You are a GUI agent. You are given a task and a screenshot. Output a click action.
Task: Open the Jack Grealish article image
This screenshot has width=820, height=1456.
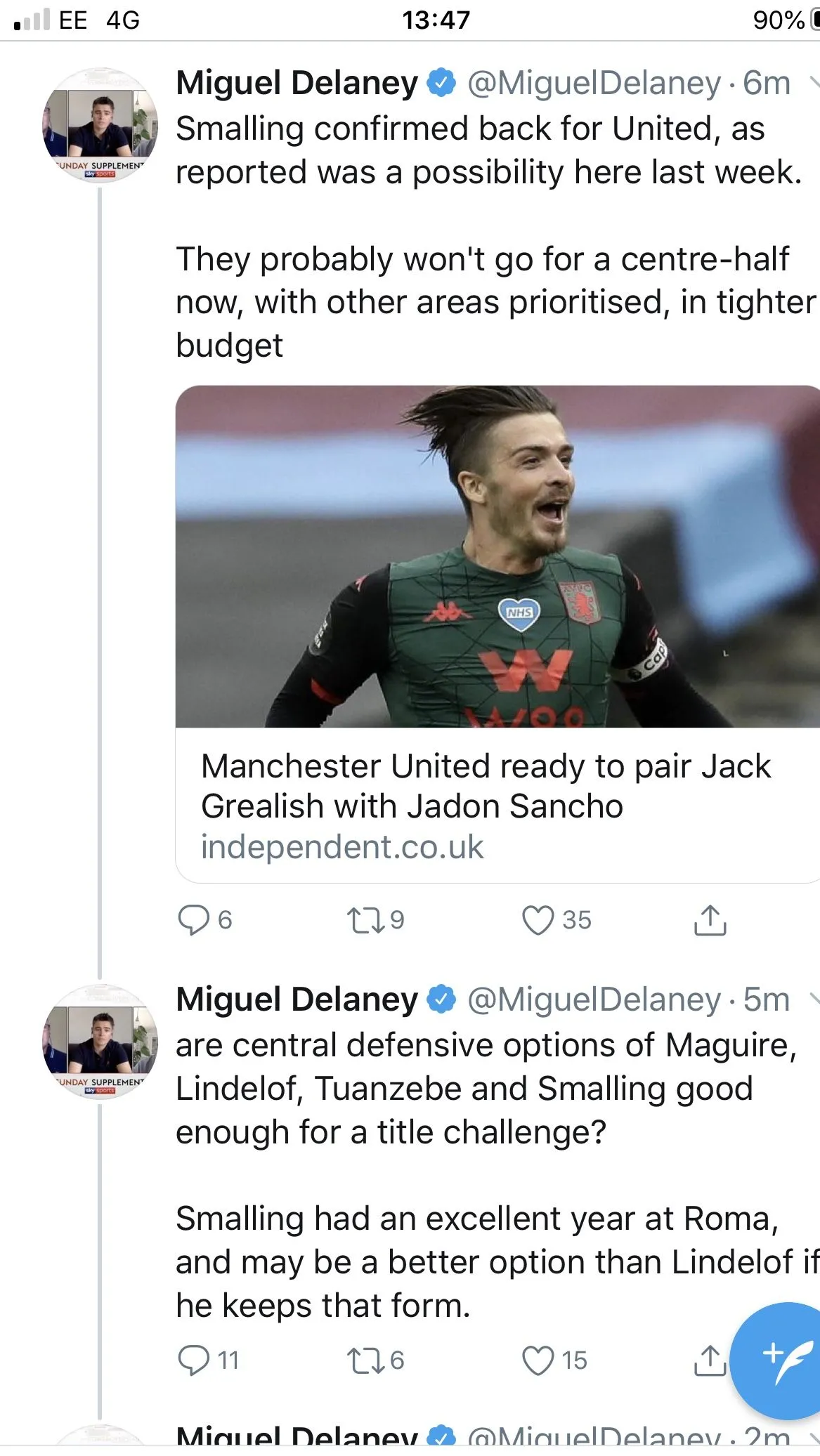tap(497, 556)
